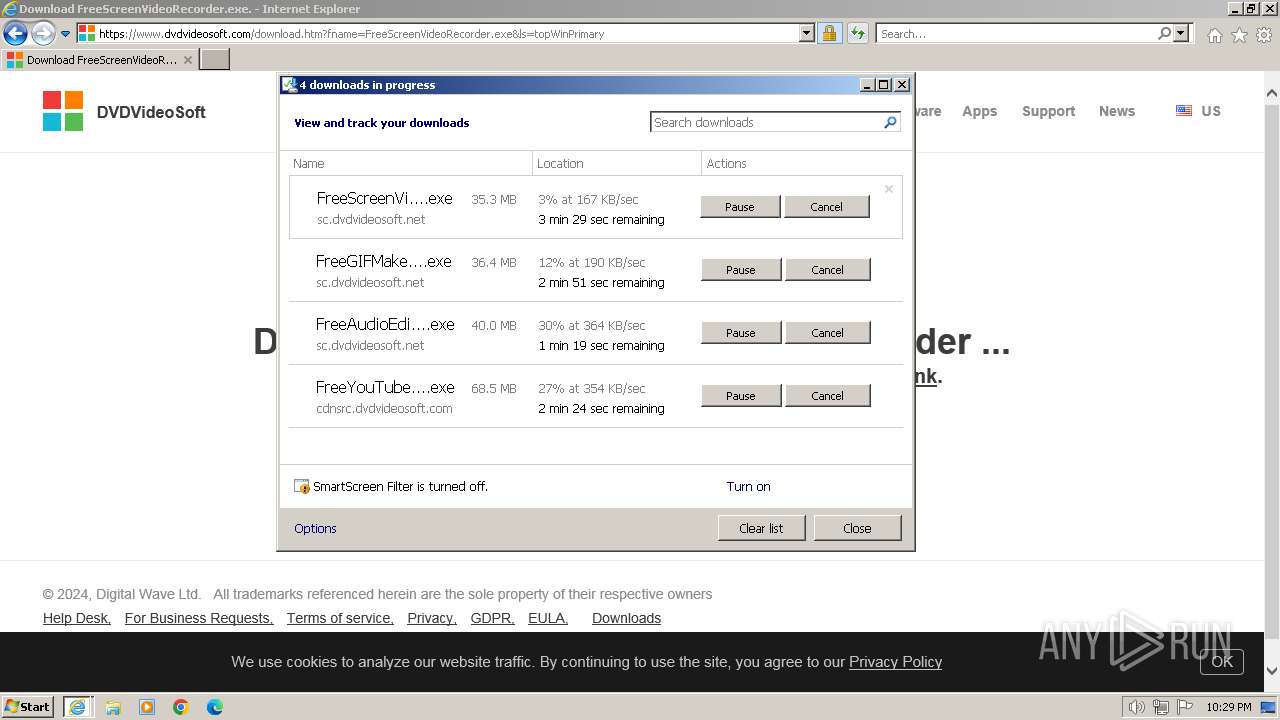Click the magnifier icon in IE search box

tap(1164, 33)
